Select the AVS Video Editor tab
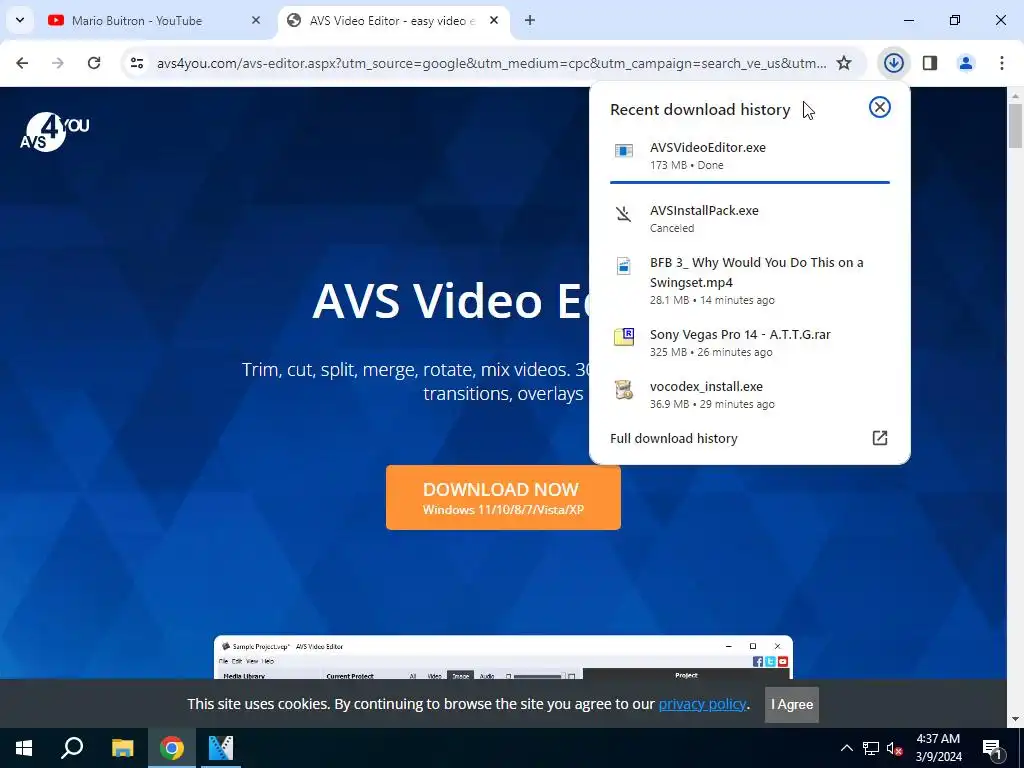This screenshot has width=1024, height=768. [x=393, y=20]
